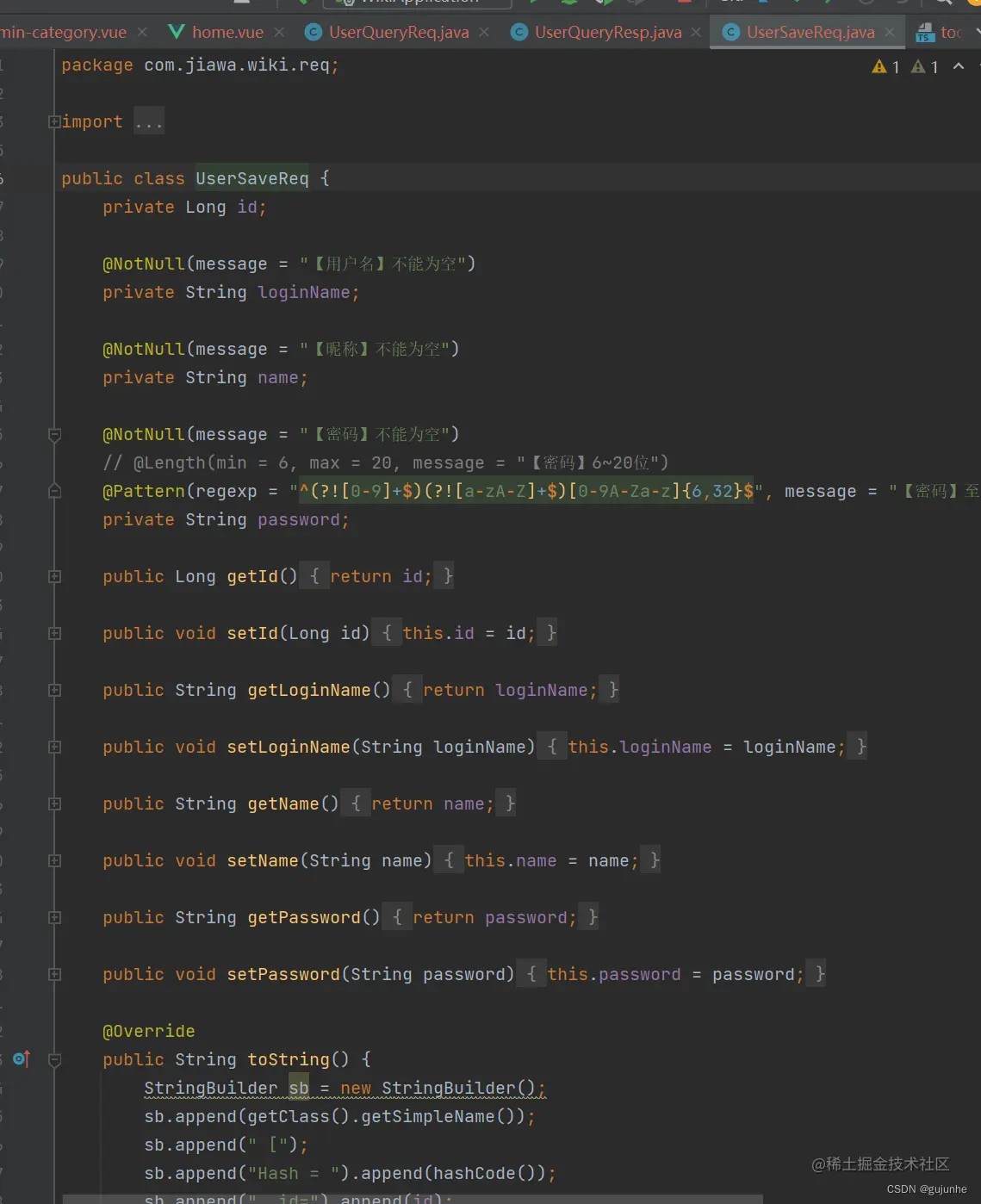This screenshot has width=981, height=1204.
Task: Click the class icon on UserQueryReq.java tab
Action: click(x=314, y=32)
